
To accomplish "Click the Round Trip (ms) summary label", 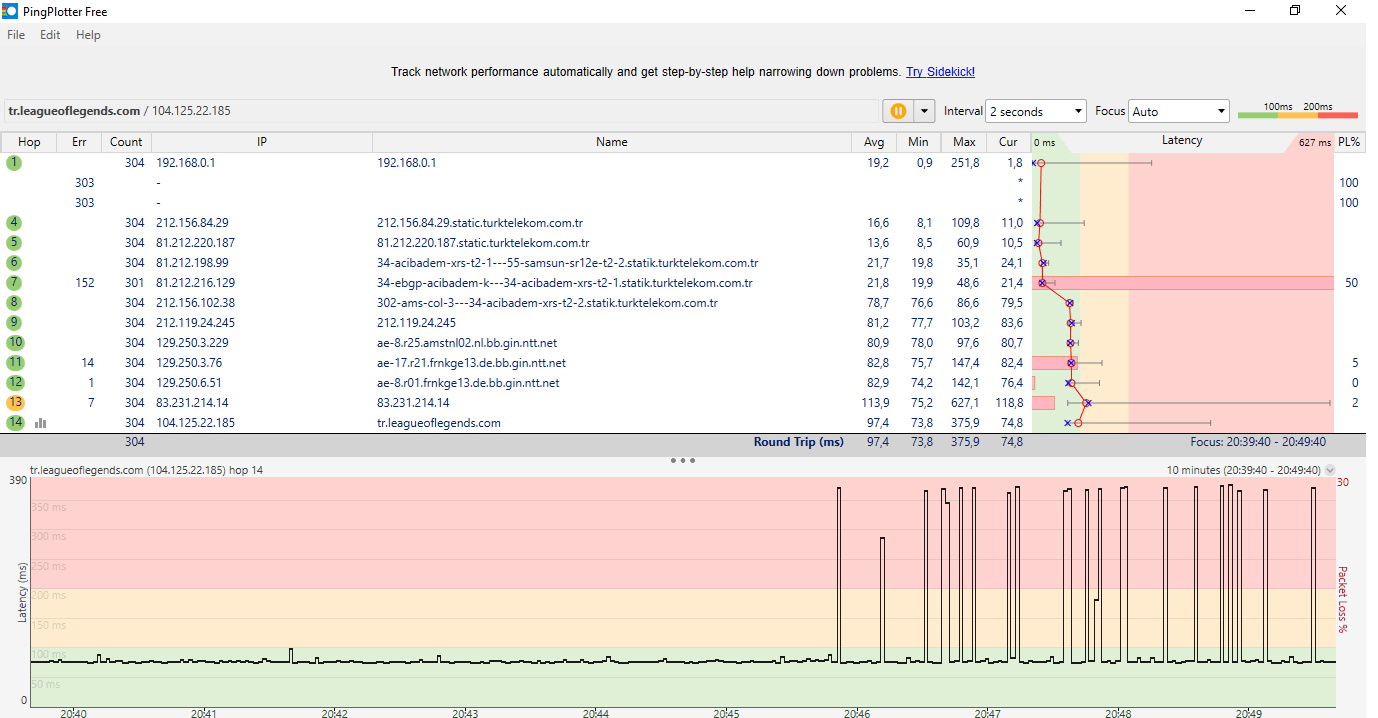I will pyautogui.click(x=799, y=441).
